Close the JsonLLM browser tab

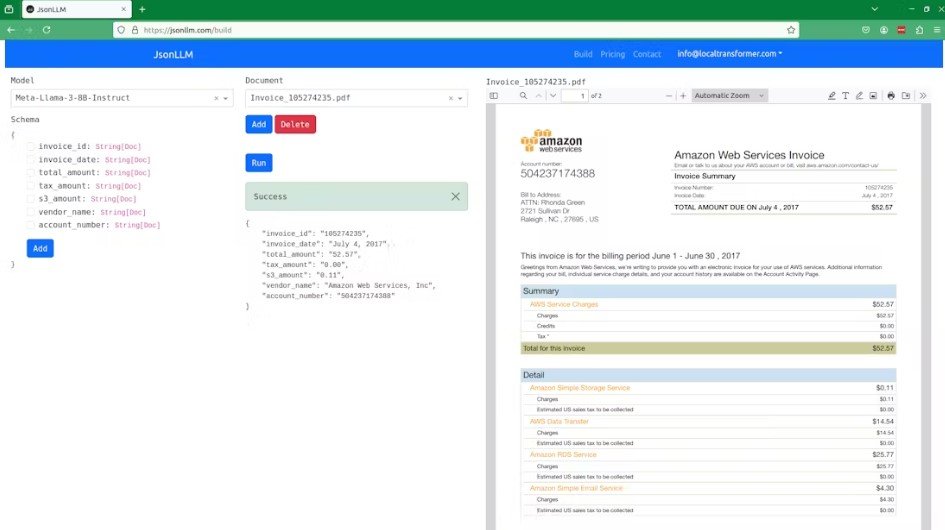click(124, 9)
